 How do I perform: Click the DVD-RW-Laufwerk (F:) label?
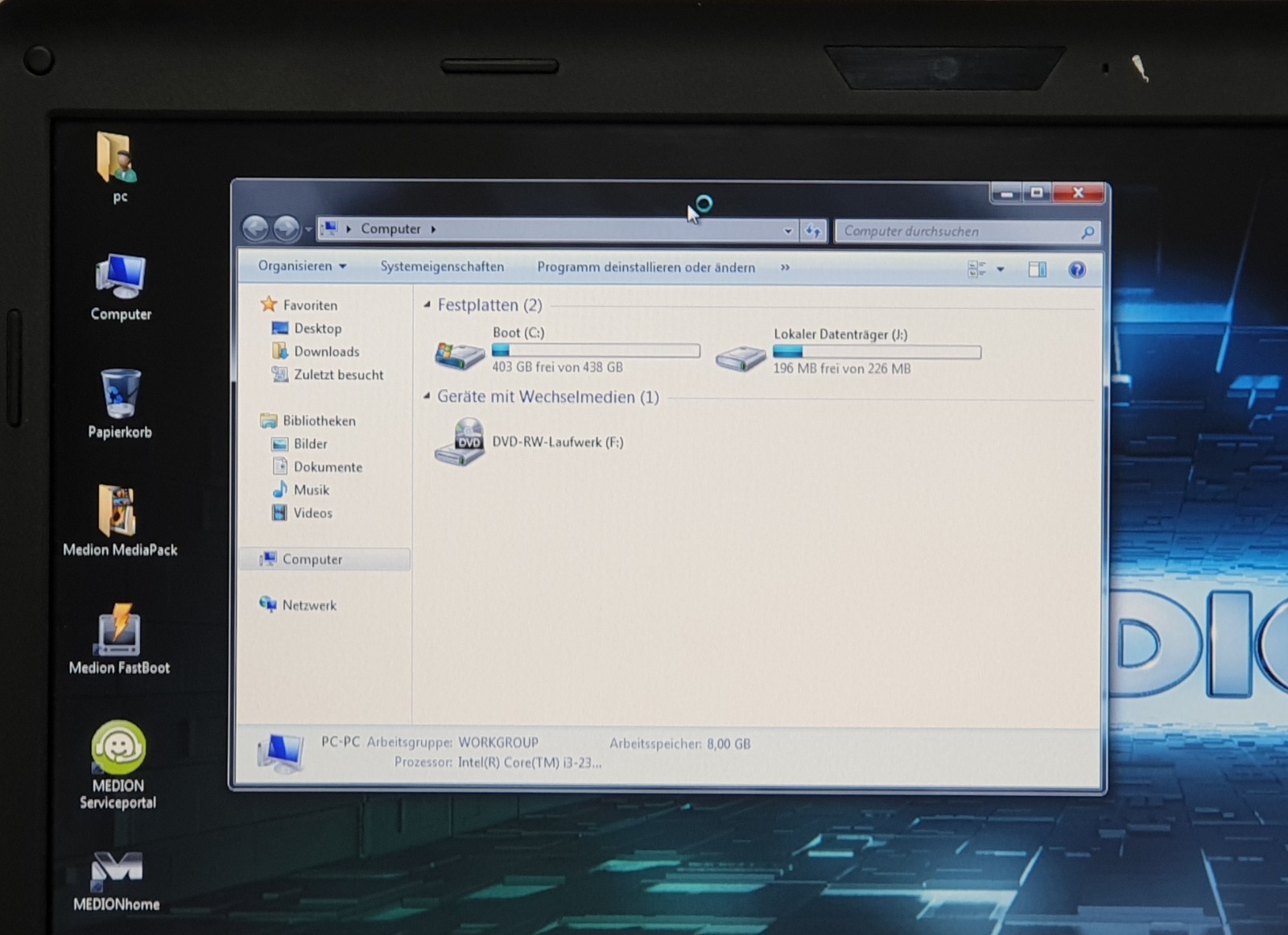(558, 441)
